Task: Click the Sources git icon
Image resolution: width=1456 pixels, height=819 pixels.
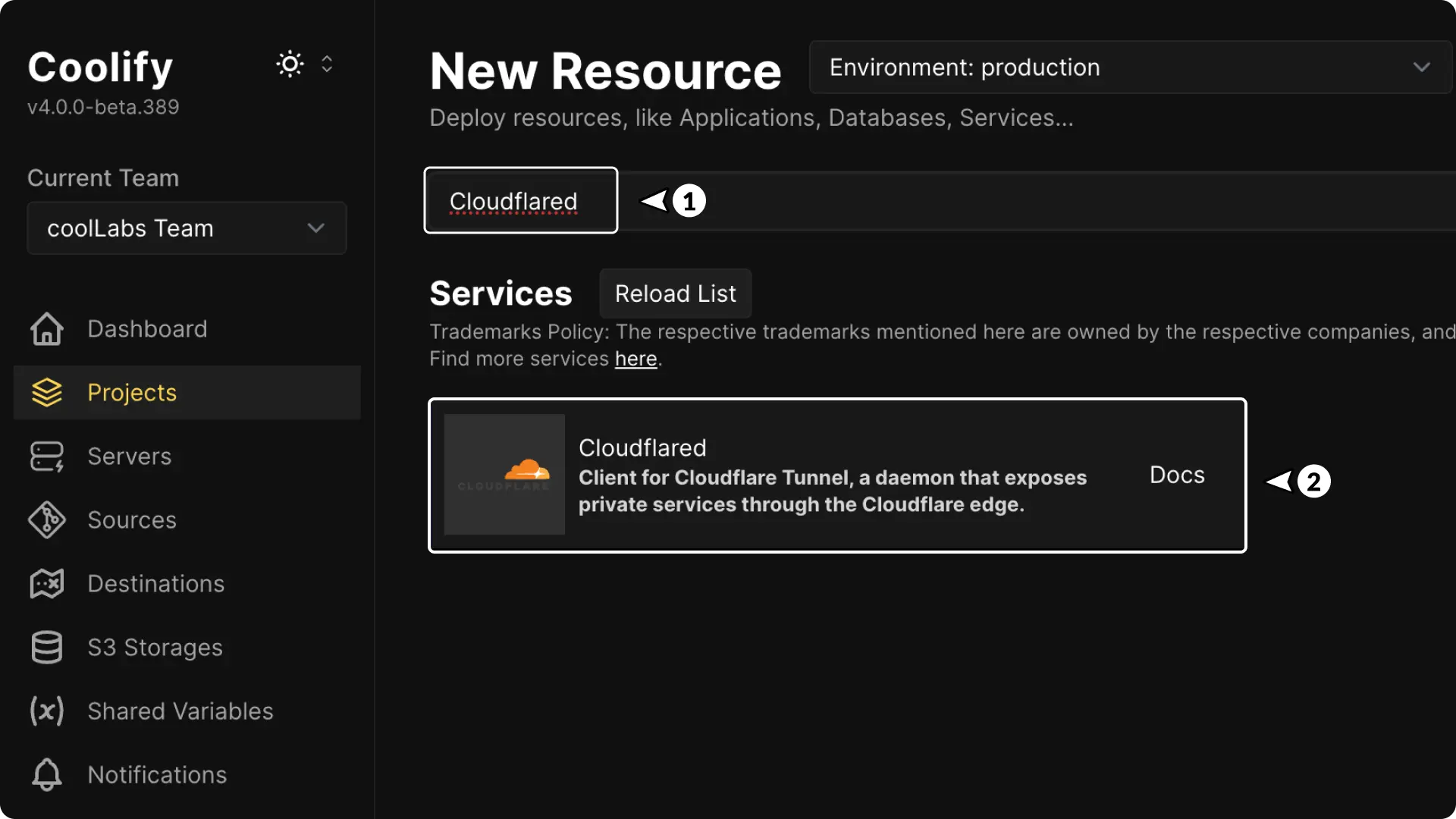Action: 46,520
